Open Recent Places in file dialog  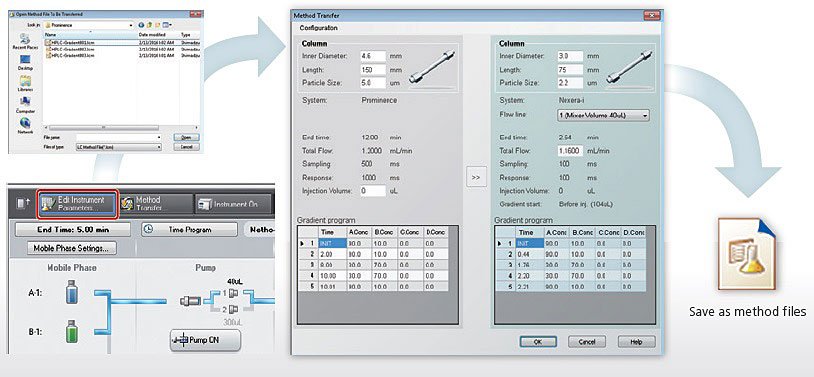pos(25,42)
